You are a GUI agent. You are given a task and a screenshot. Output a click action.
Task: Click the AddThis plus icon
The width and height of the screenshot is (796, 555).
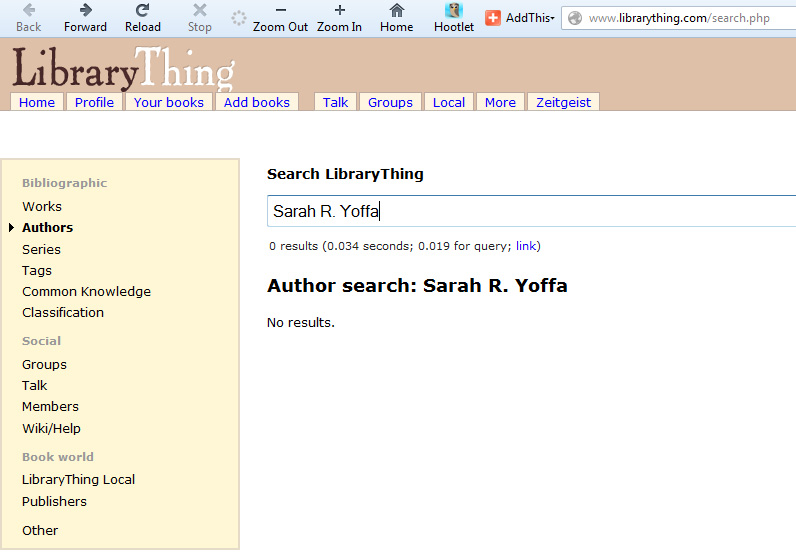click(x=492, y=18)
